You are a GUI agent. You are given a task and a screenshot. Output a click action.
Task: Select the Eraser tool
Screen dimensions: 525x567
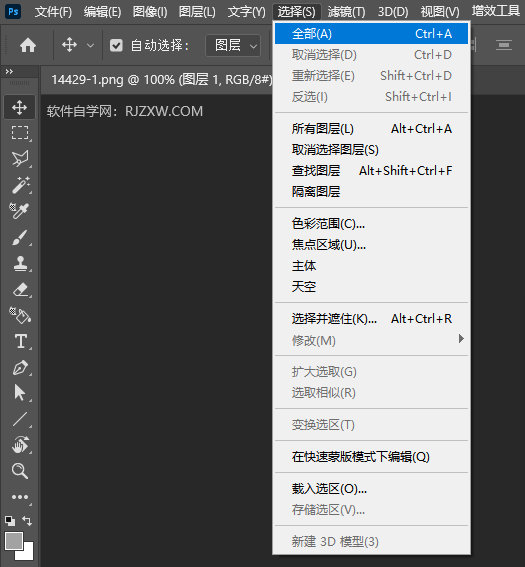(20, 290)
